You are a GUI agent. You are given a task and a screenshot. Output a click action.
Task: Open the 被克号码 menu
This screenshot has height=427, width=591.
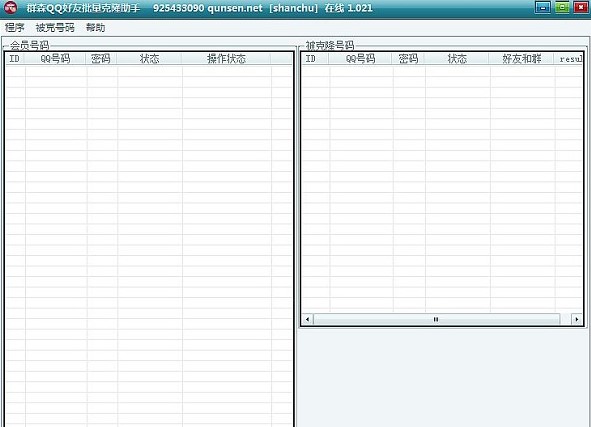[x=55, y=28]
